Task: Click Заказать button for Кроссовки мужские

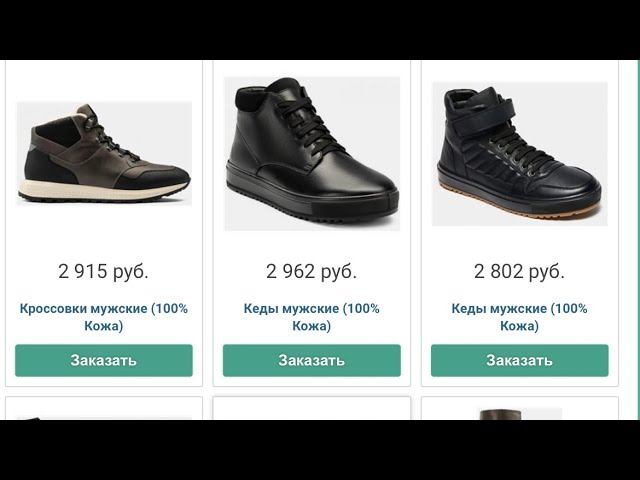Action: coord(104,360)
